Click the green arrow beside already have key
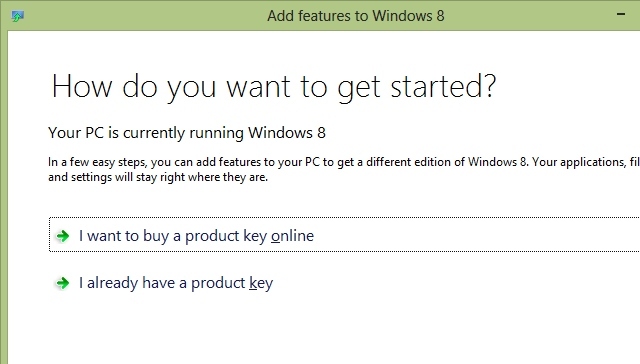The height and width of the screenshot is (364, 640). click(x=62, y=283)
